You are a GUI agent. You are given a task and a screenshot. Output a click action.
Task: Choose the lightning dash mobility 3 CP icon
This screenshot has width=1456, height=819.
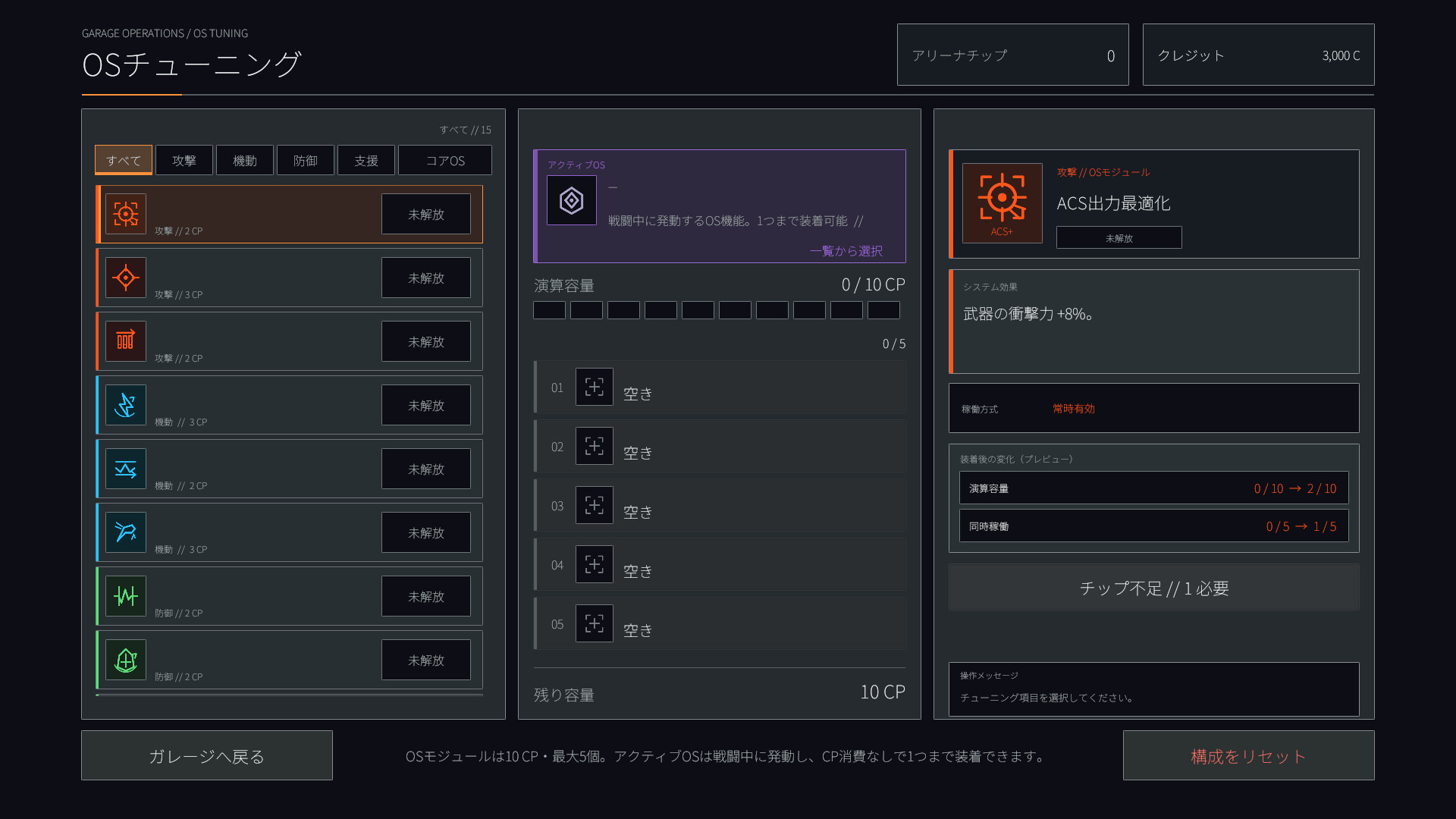126,405
